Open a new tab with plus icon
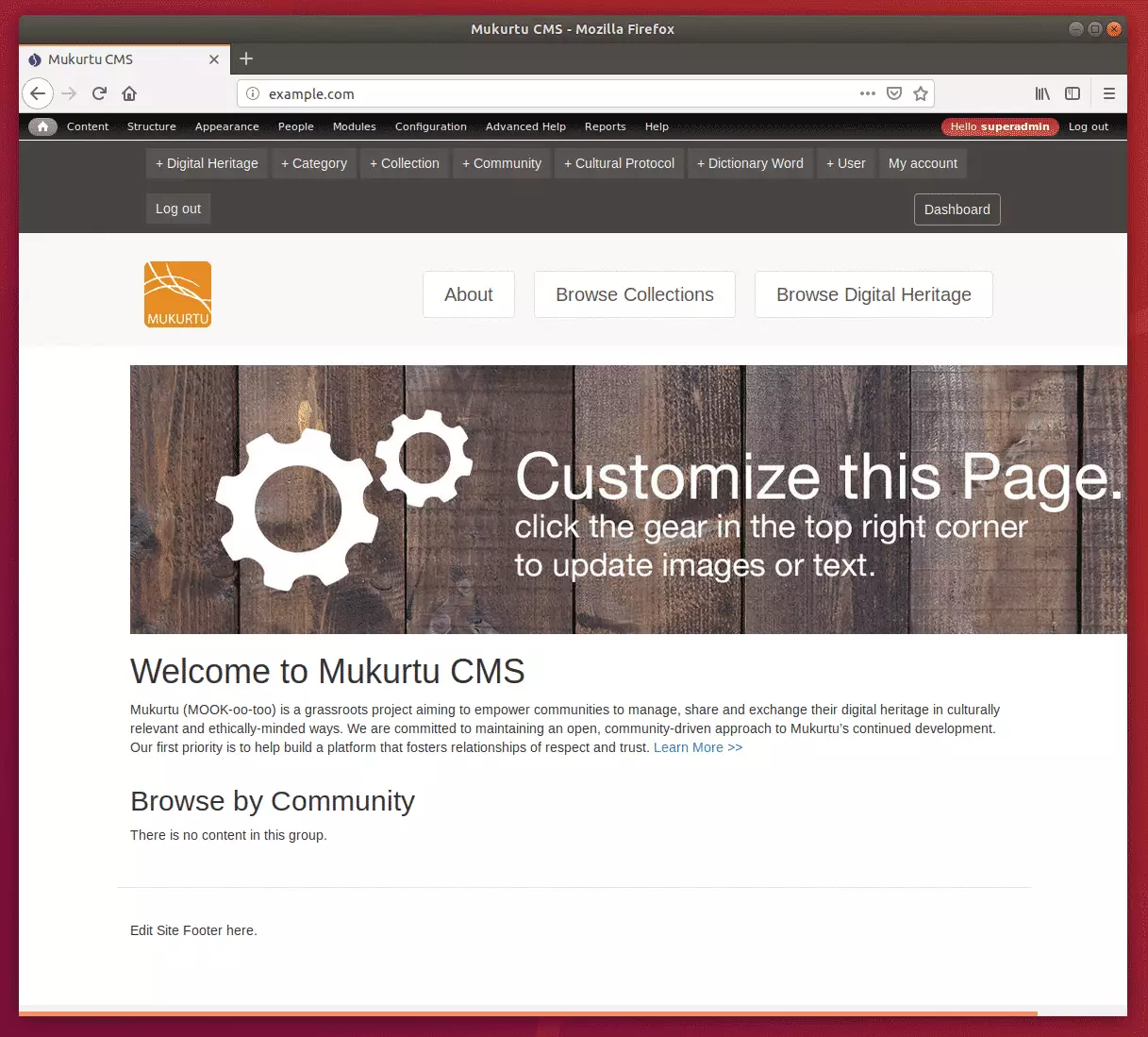The width and height of the screenshot is (1148, 1037). pyautogui.click(x=246, y=59)
